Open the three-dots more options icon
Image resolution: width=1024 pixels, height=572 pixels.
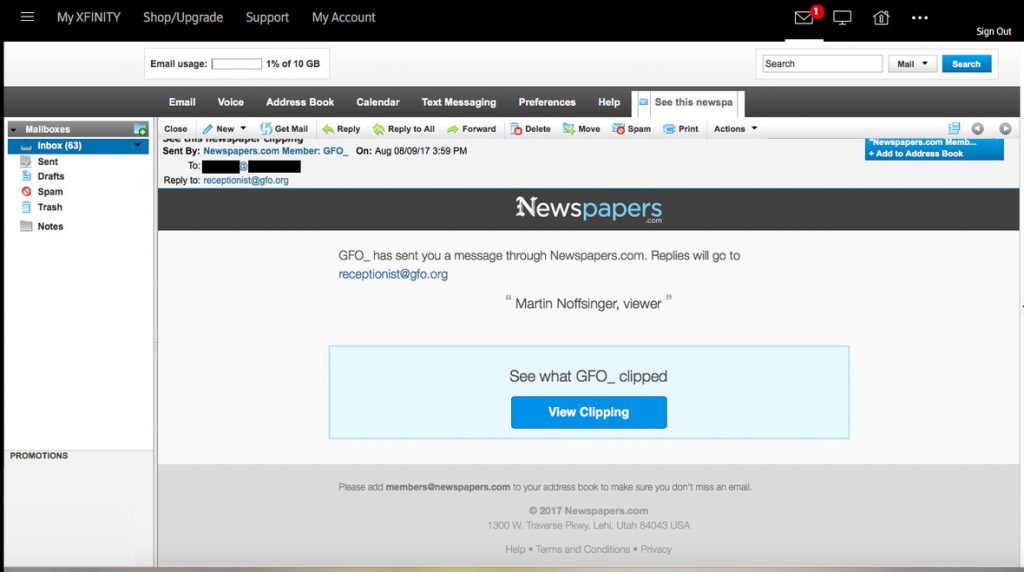pyautogui.click(x=920, y=18)
